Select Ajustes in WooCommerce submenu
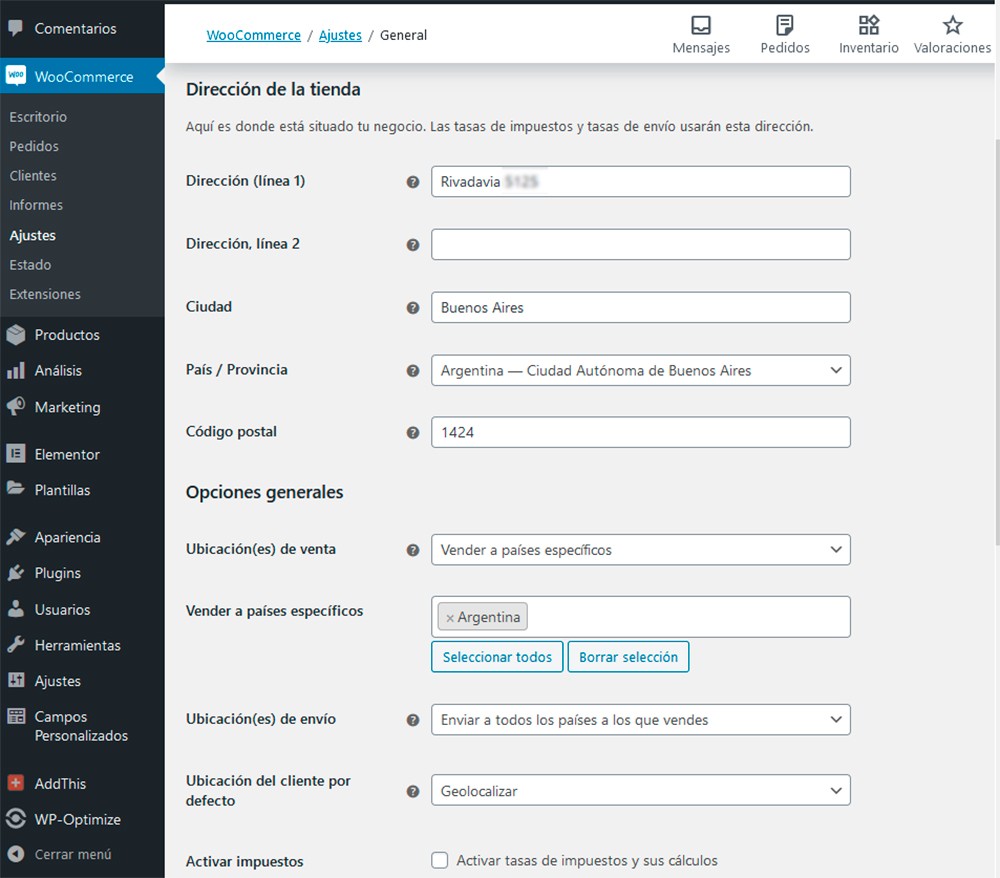The height and width of the screenshot is (878, 1000). click(33, 235)
